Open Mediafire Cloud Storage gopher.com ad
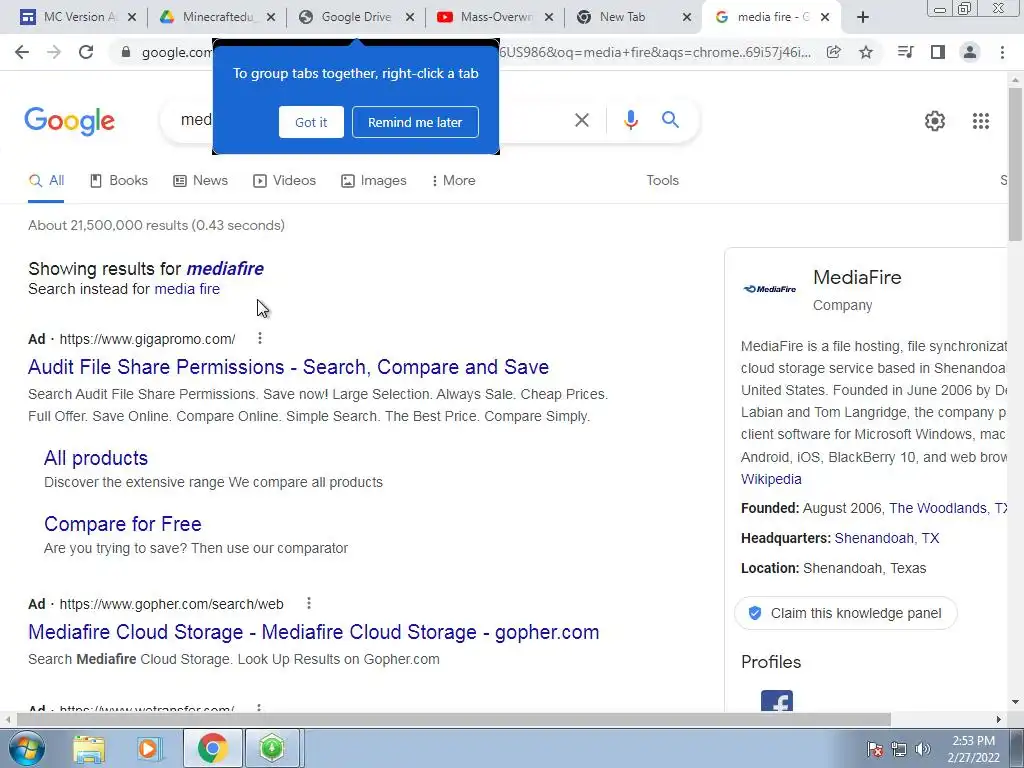The width and height of the screenshot is (1024, 768). tap(313, 632)
